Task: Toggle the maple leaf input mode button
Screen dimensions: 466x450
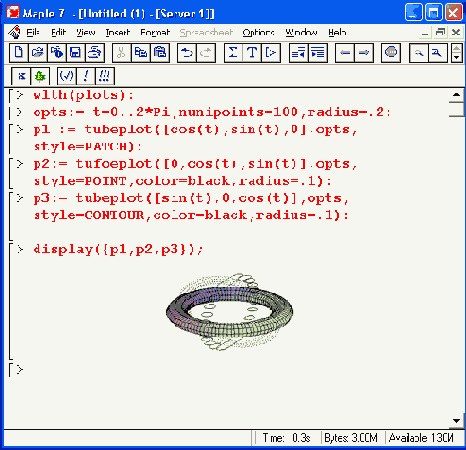Action: coord(40,76)
